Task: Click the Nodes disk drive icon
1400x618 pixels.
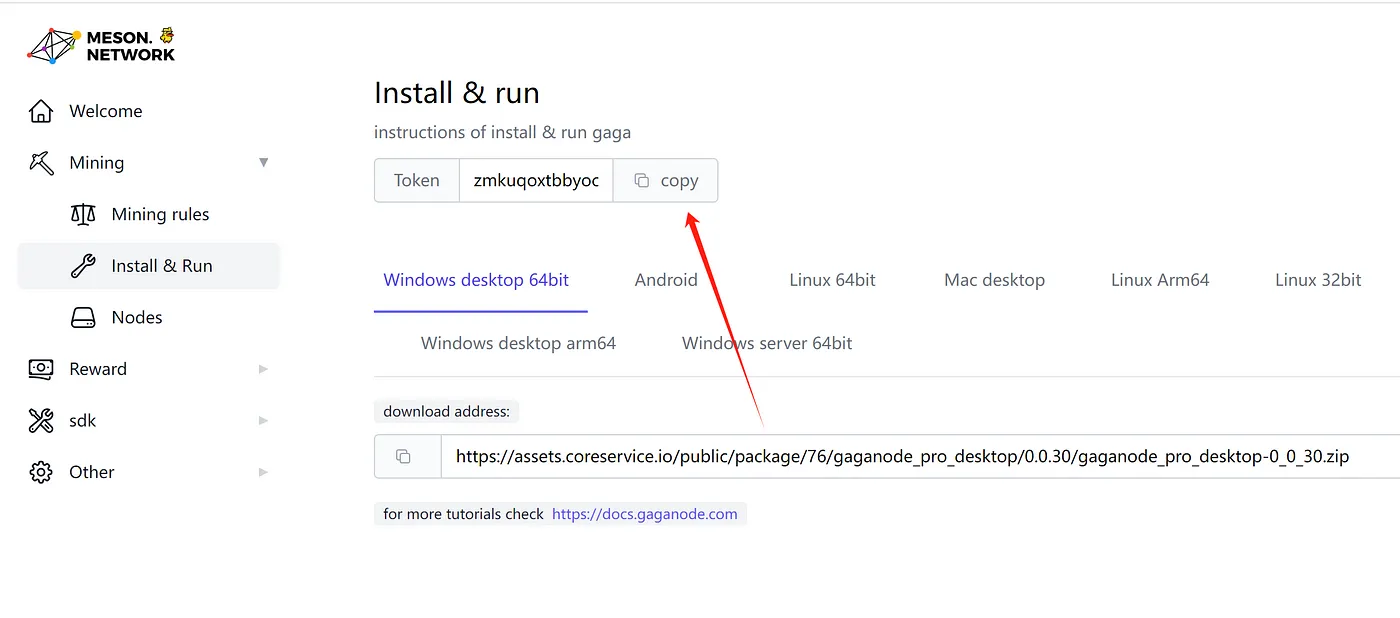Action: point(83,318)
